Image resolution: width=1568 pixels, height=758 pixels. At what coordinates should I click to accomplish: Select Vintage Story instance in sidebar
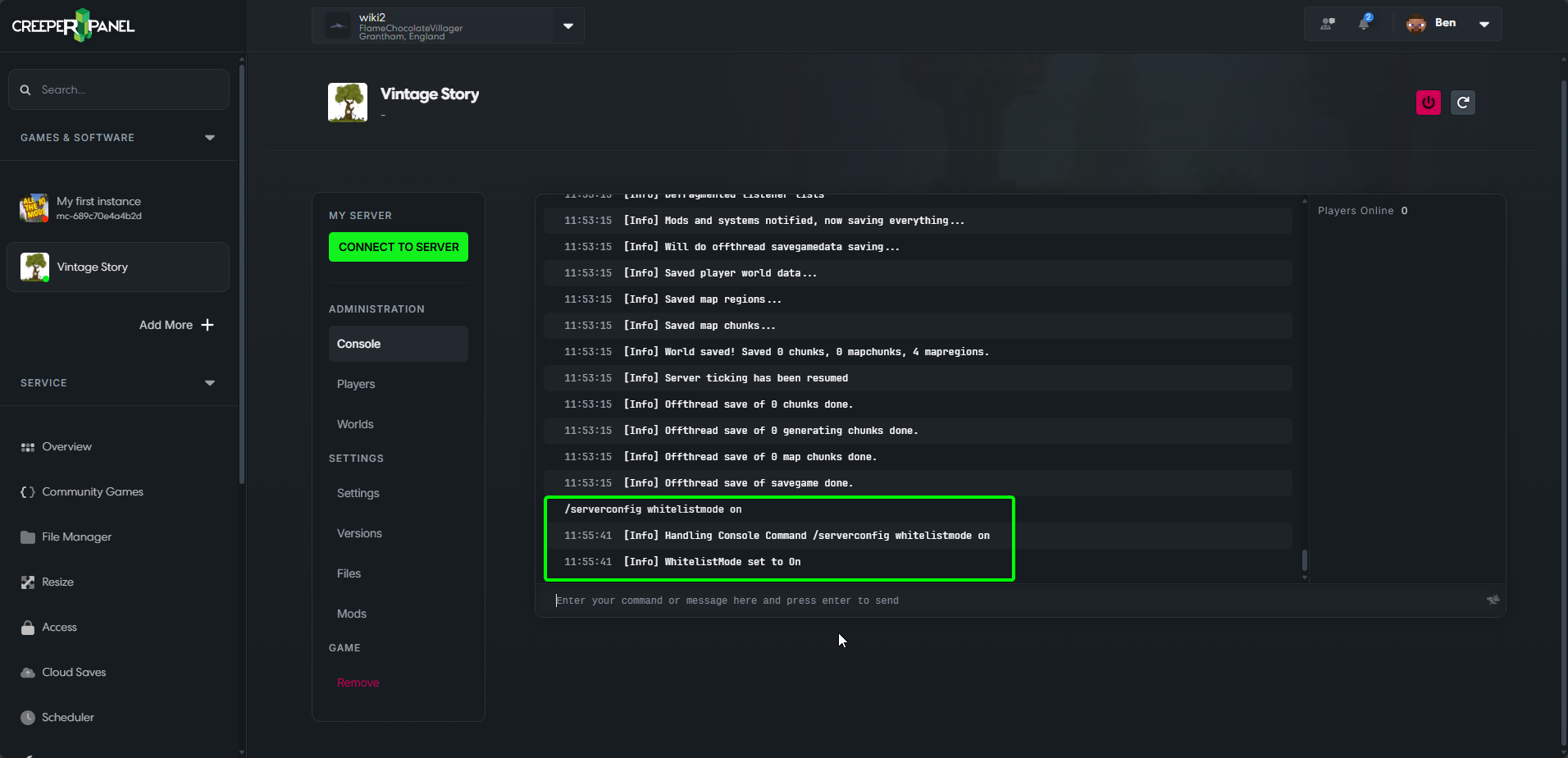coord(118,267)
